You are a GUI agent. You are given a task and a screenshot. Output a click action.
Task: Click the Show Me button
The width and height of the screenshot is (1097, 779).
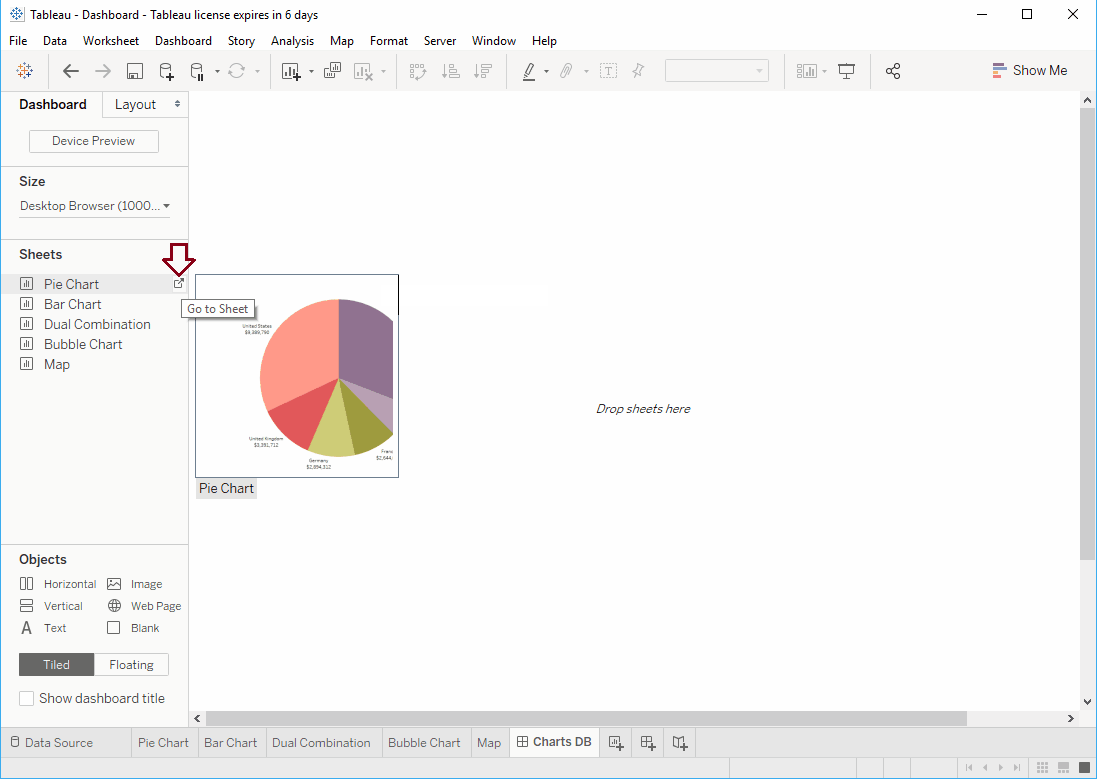pyautogui.click(x=1030, y=70)
